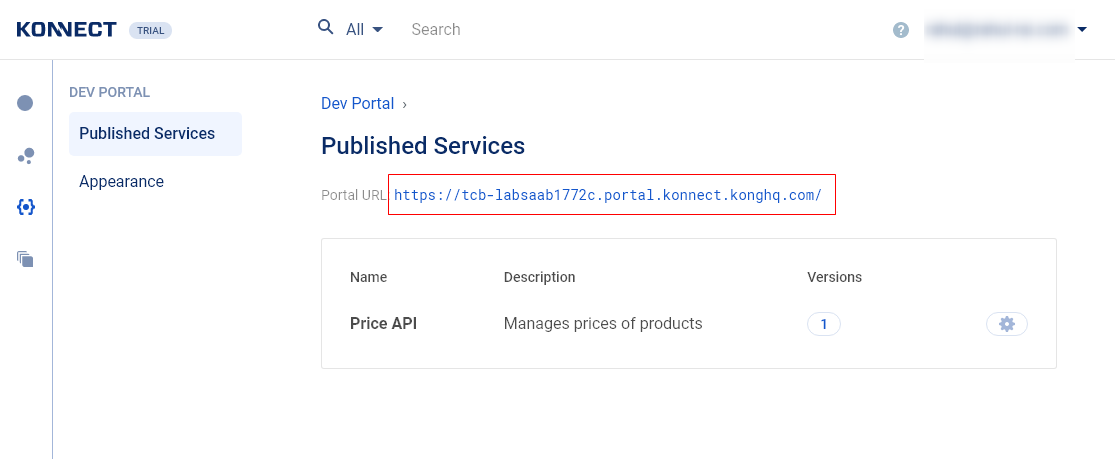Click the TRIAL badge

pos(150,30)
